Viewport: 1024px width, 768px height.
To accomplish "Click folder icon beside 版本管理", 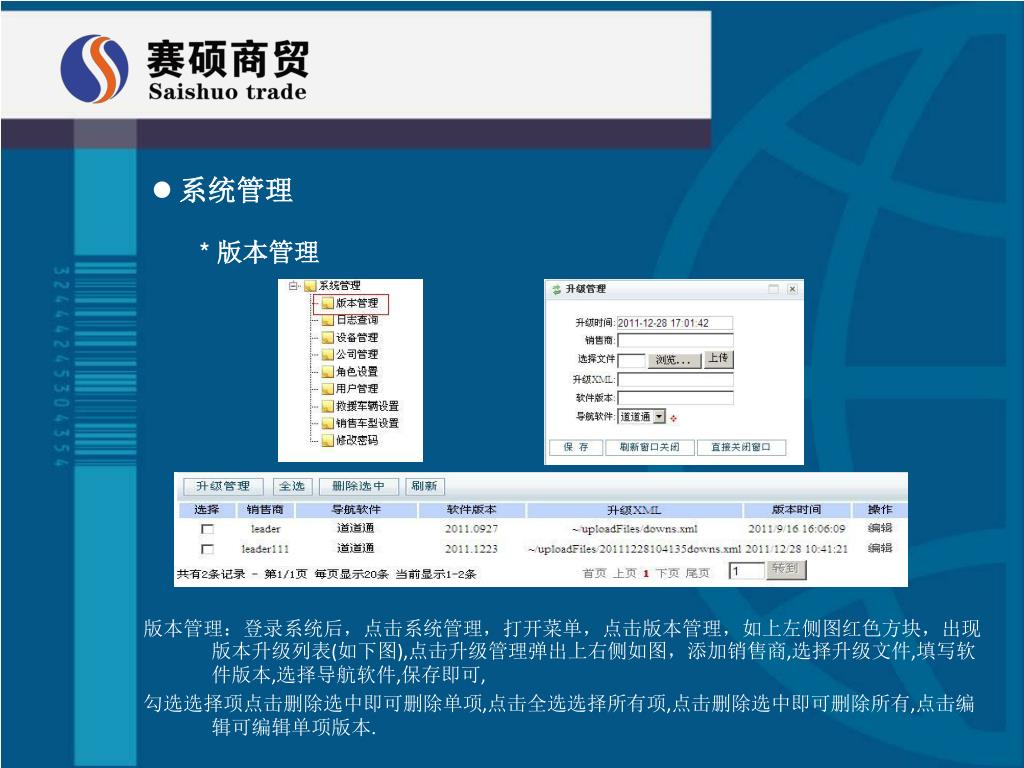I will click(x=327, y=303).
